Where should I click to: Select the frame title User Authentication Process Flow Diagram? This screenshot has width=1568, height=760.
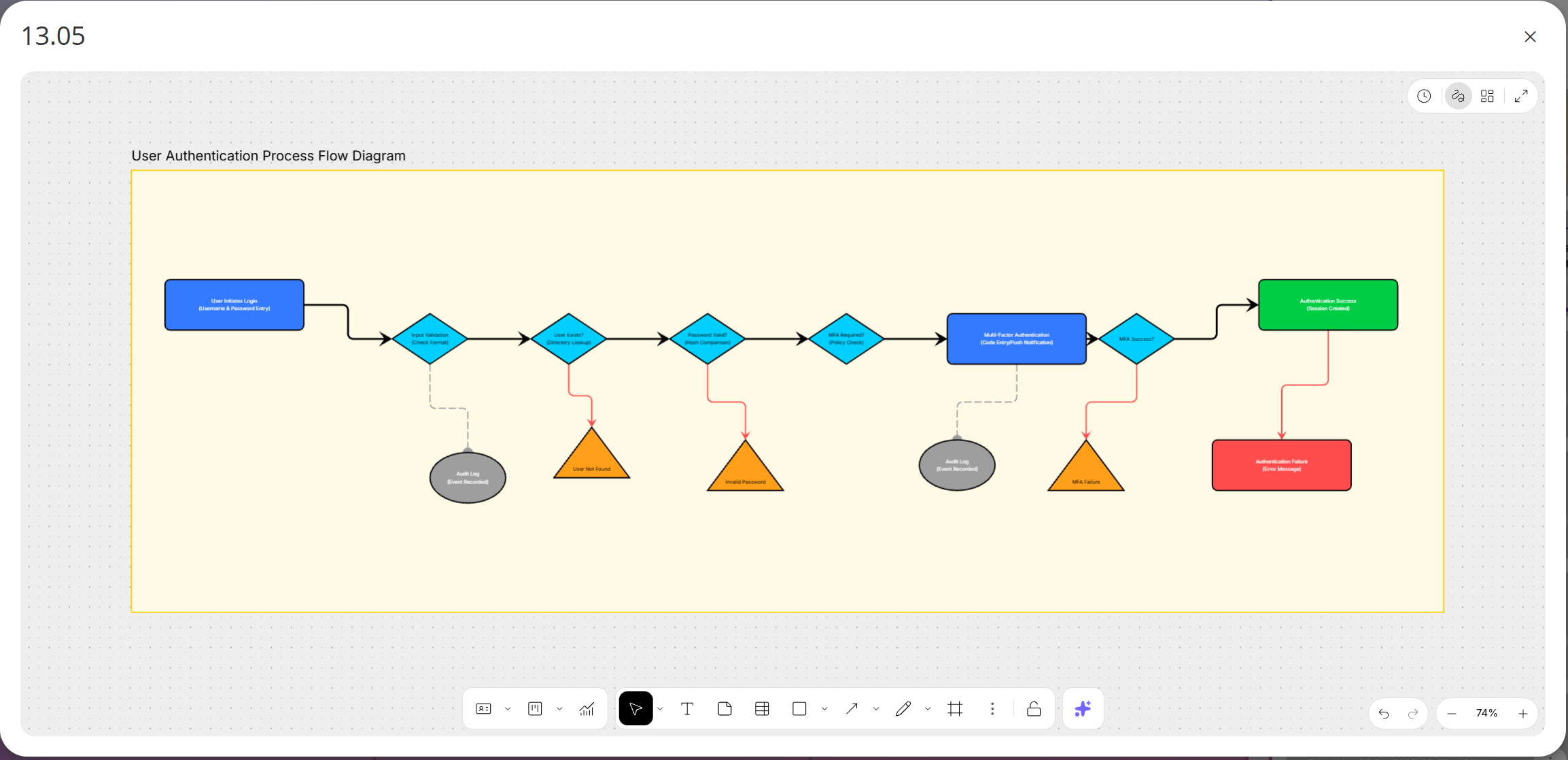tap(268, 156)
